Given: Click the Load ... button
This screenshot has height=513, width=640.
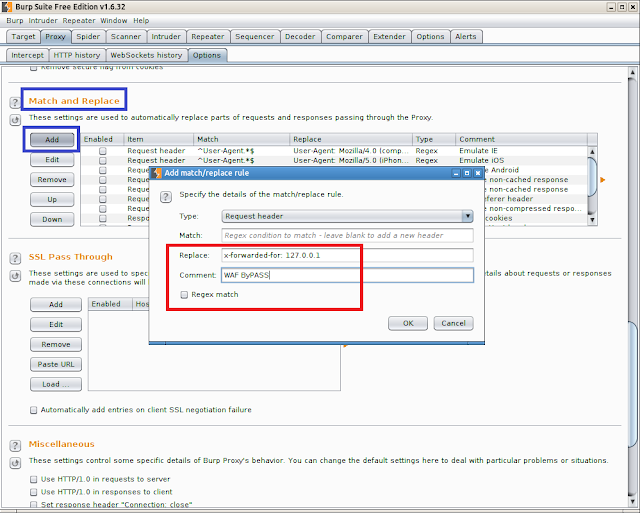Looking at the screenshot, I should pos(56,384).
